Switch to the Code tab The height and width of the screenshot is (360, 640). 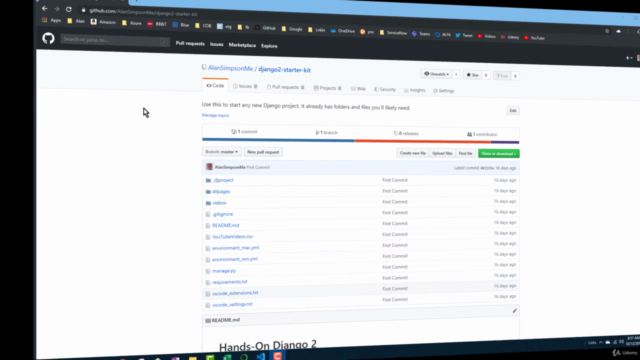coord(216,85)
